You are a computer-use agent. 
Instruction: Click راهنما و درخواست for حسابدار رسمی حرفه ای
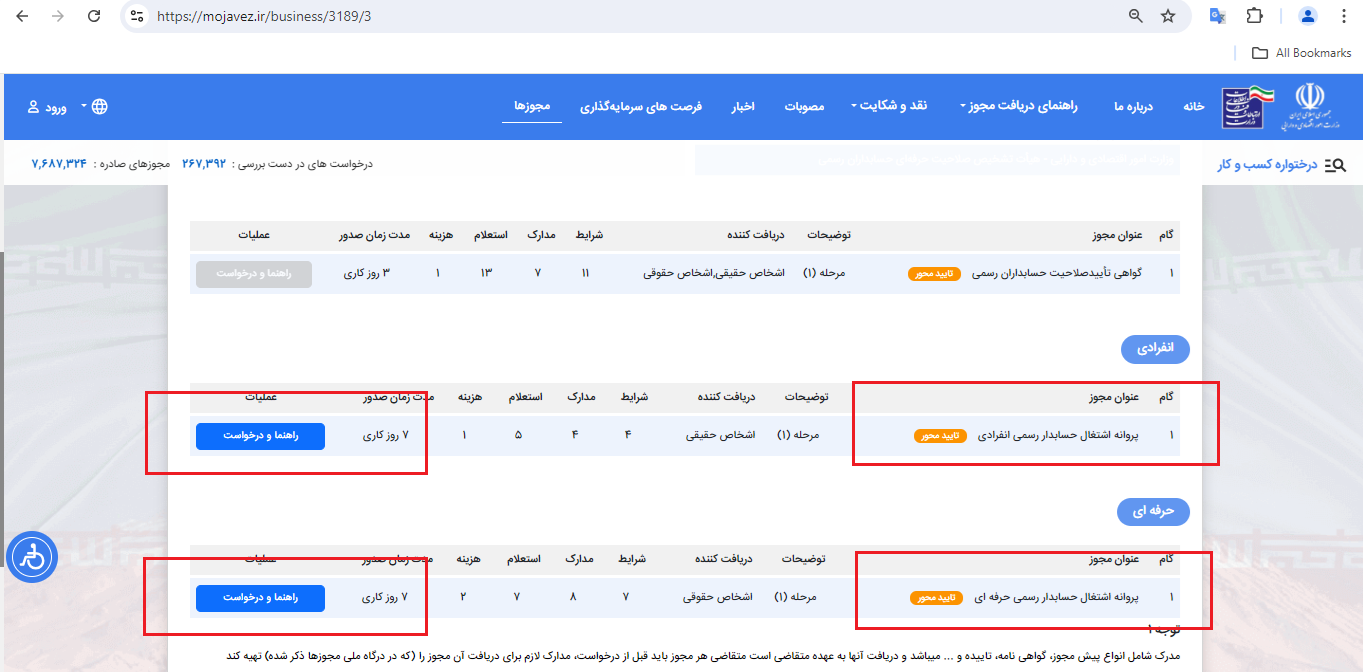coord(260,598)
